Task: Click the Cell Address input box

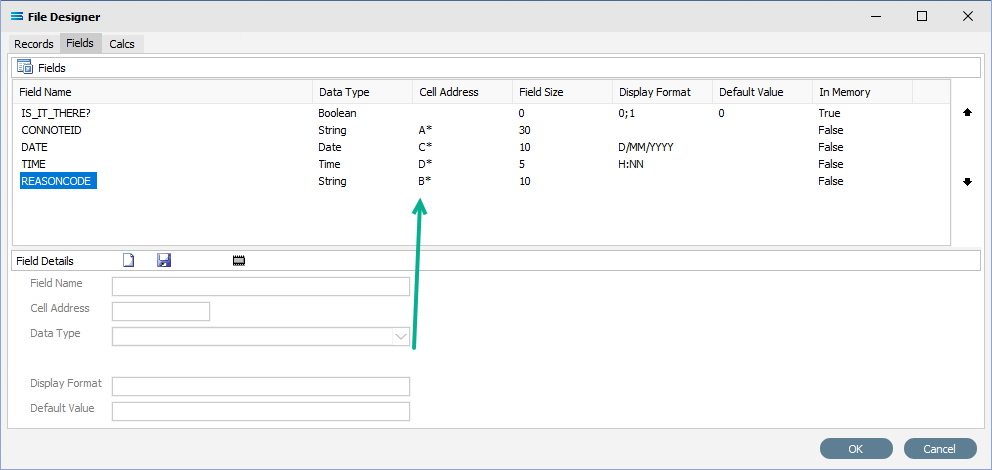Action: (x=161, y=311)
